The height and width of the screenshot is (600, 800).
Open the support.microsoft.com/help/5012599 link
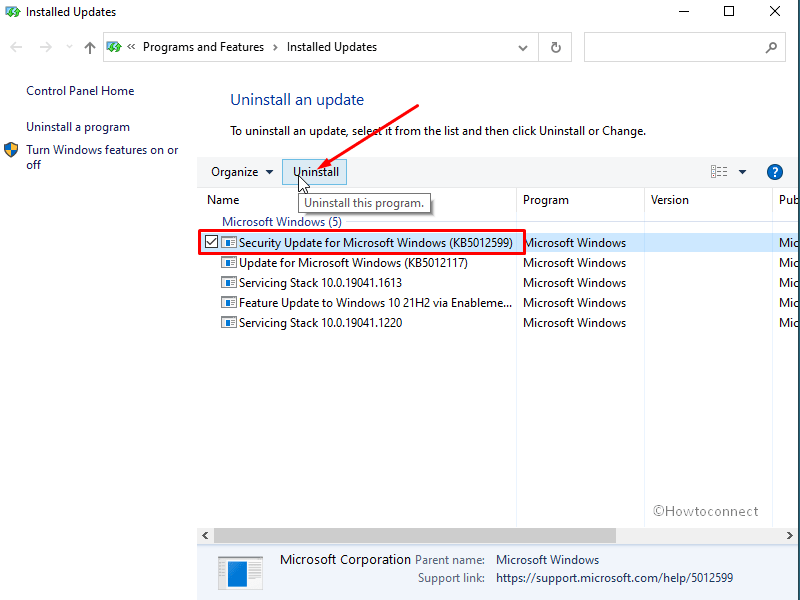(x=614, y=578)
